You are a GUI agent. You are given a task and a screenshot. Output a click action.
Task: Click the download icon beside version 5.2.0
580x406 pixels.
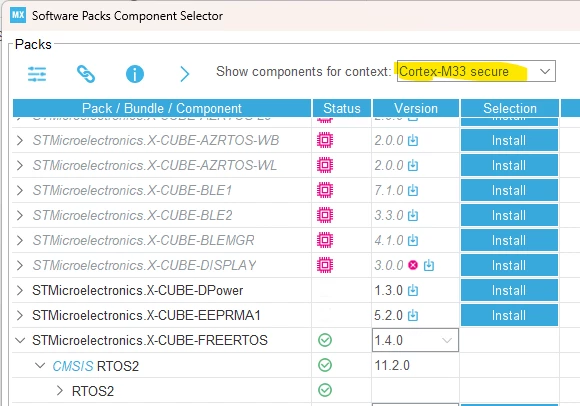(x=413, y=315)
